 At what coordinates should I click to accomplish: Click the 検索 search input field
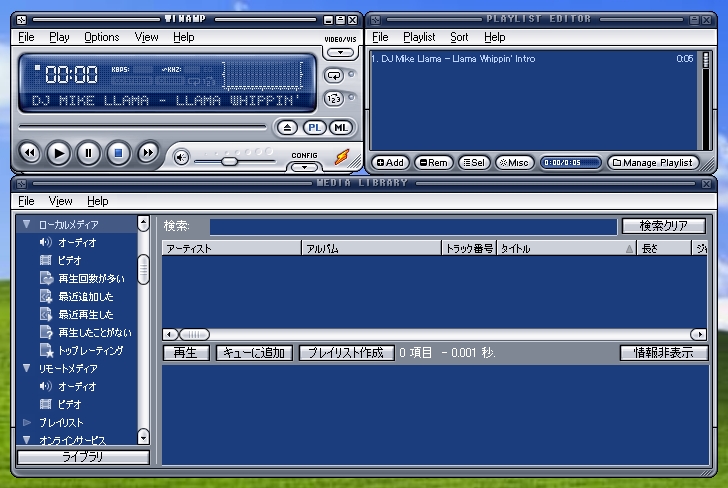click(413, 226)
